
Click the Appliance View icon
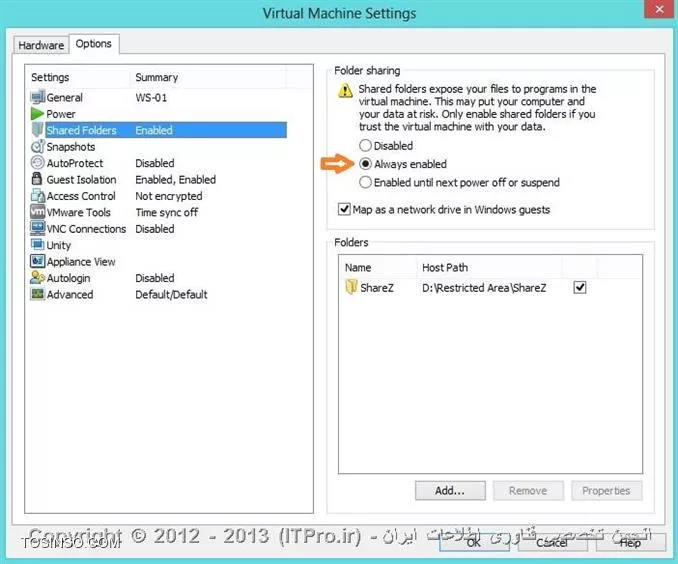point(38,261)
